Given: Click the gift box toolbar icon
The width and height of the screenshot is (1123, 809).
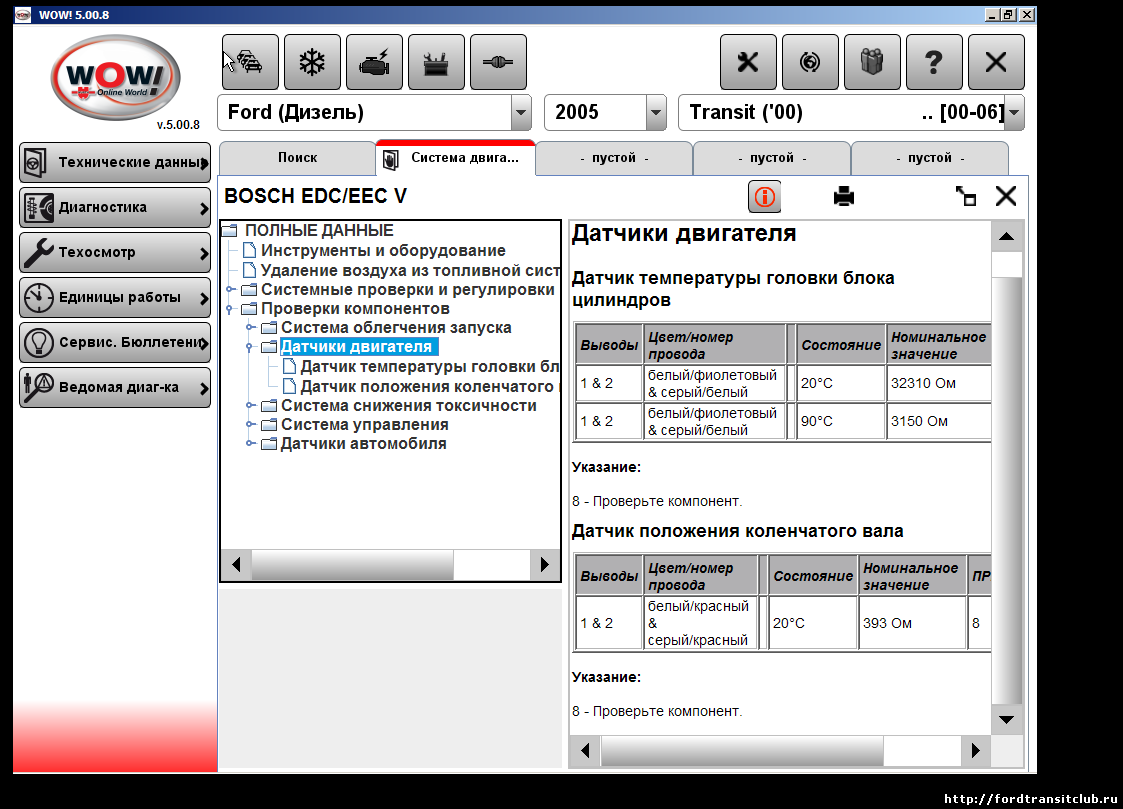Looking at the screenshot, I should point(872,62).
